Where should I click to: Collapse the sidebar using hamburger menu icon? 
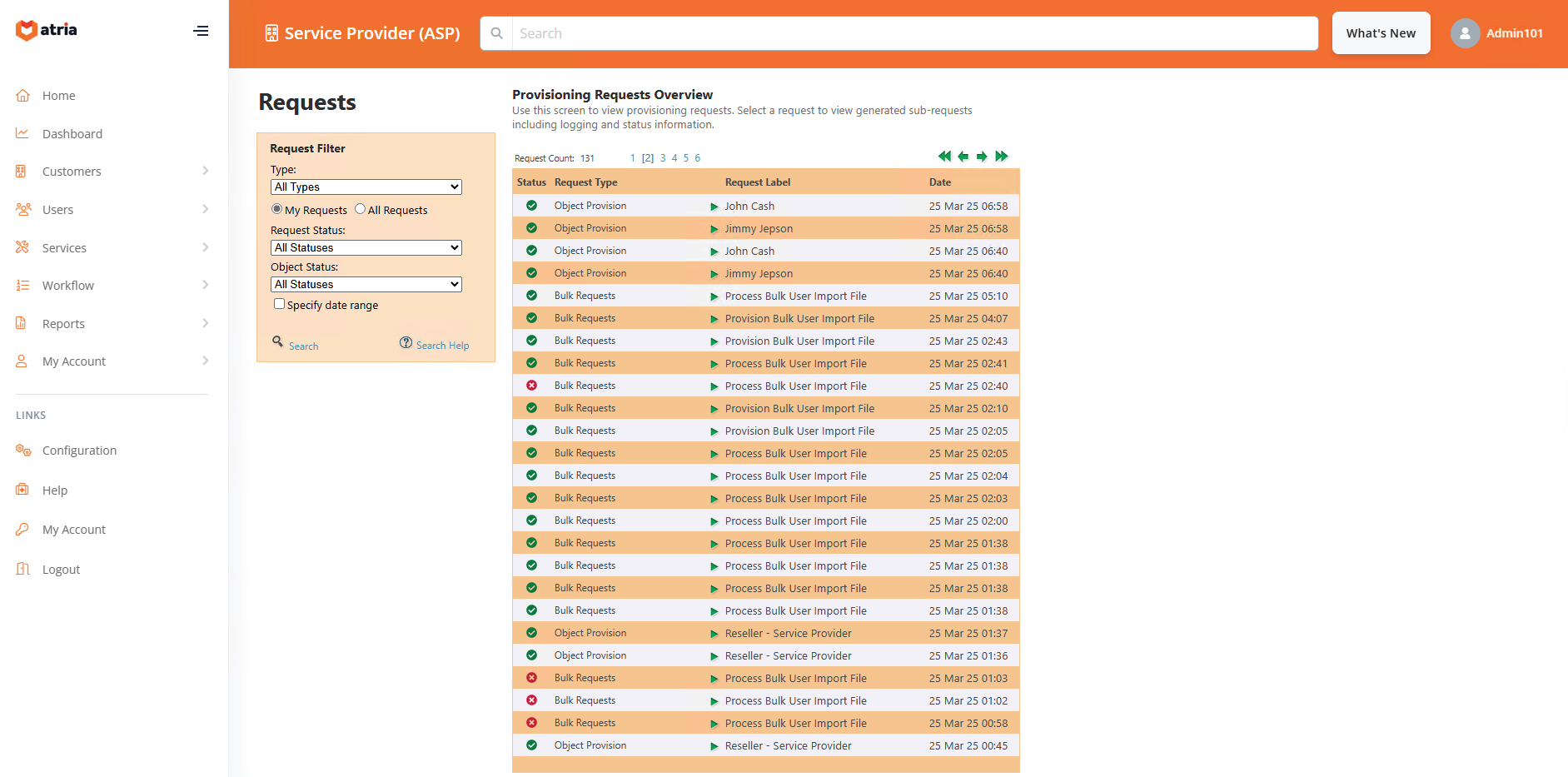point(201,31)
